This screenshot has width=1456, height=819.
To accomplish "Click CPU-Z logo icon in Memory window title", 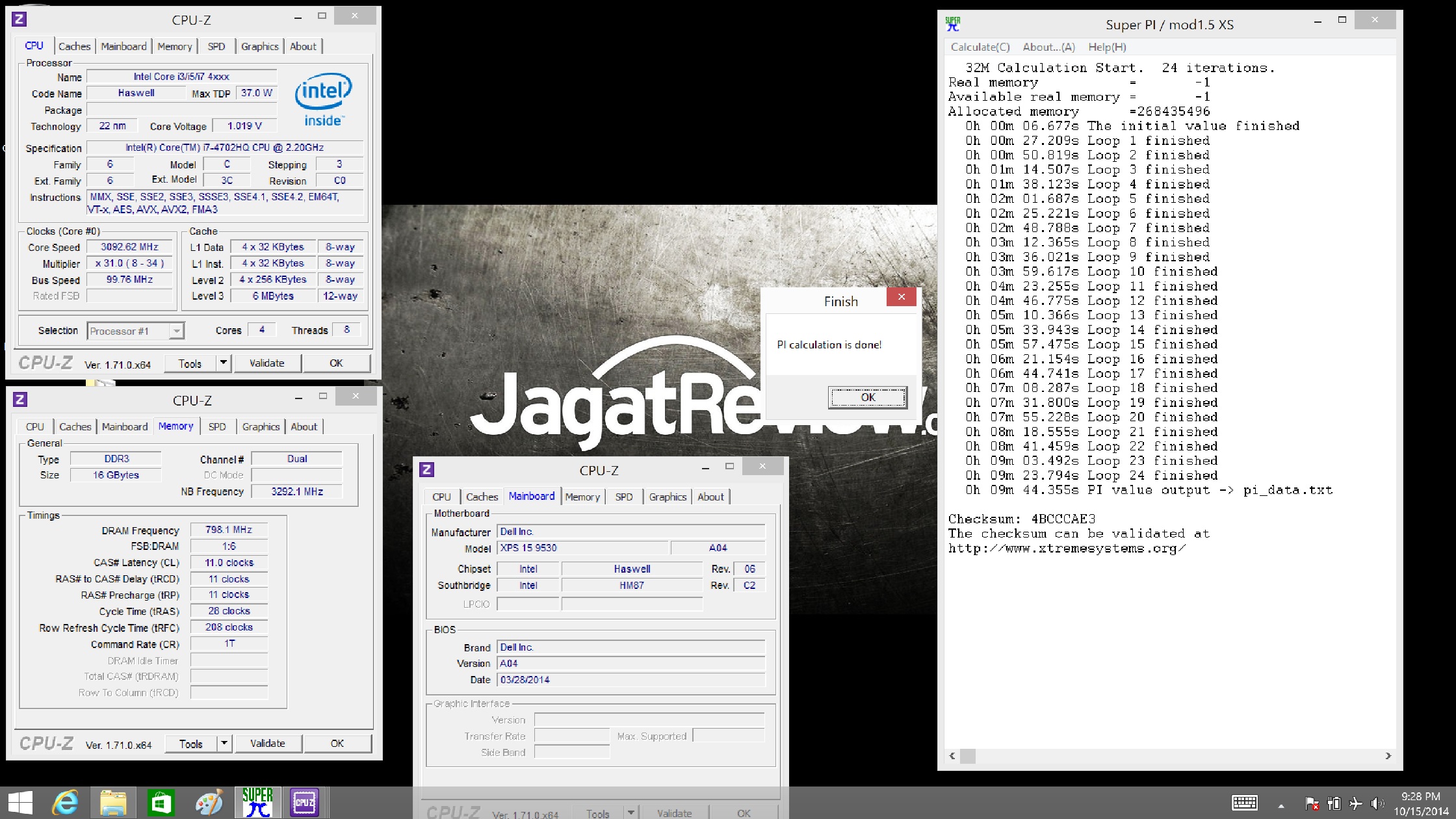I will [x=20, y=400].
